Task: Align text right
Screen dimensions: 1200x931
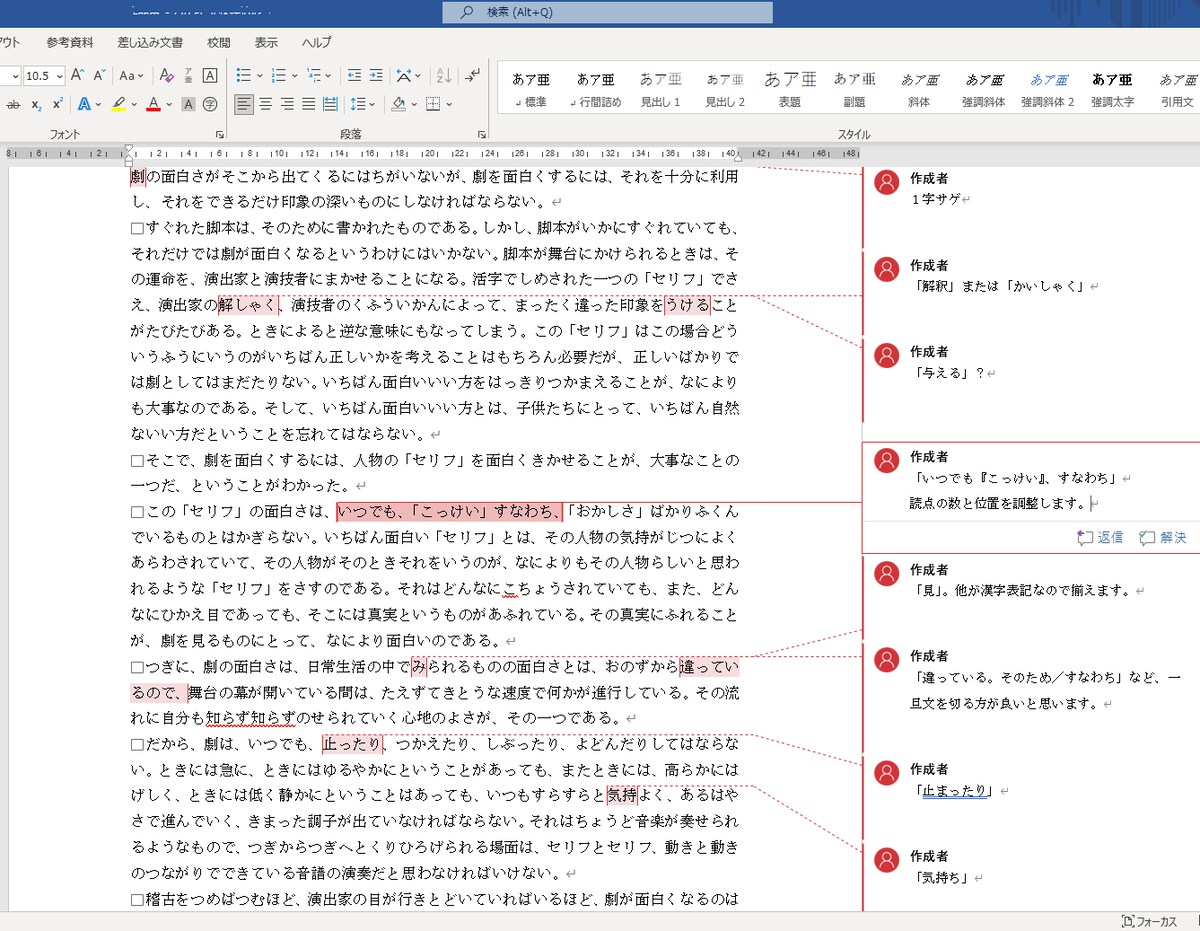Action: [x=287, y=104]
